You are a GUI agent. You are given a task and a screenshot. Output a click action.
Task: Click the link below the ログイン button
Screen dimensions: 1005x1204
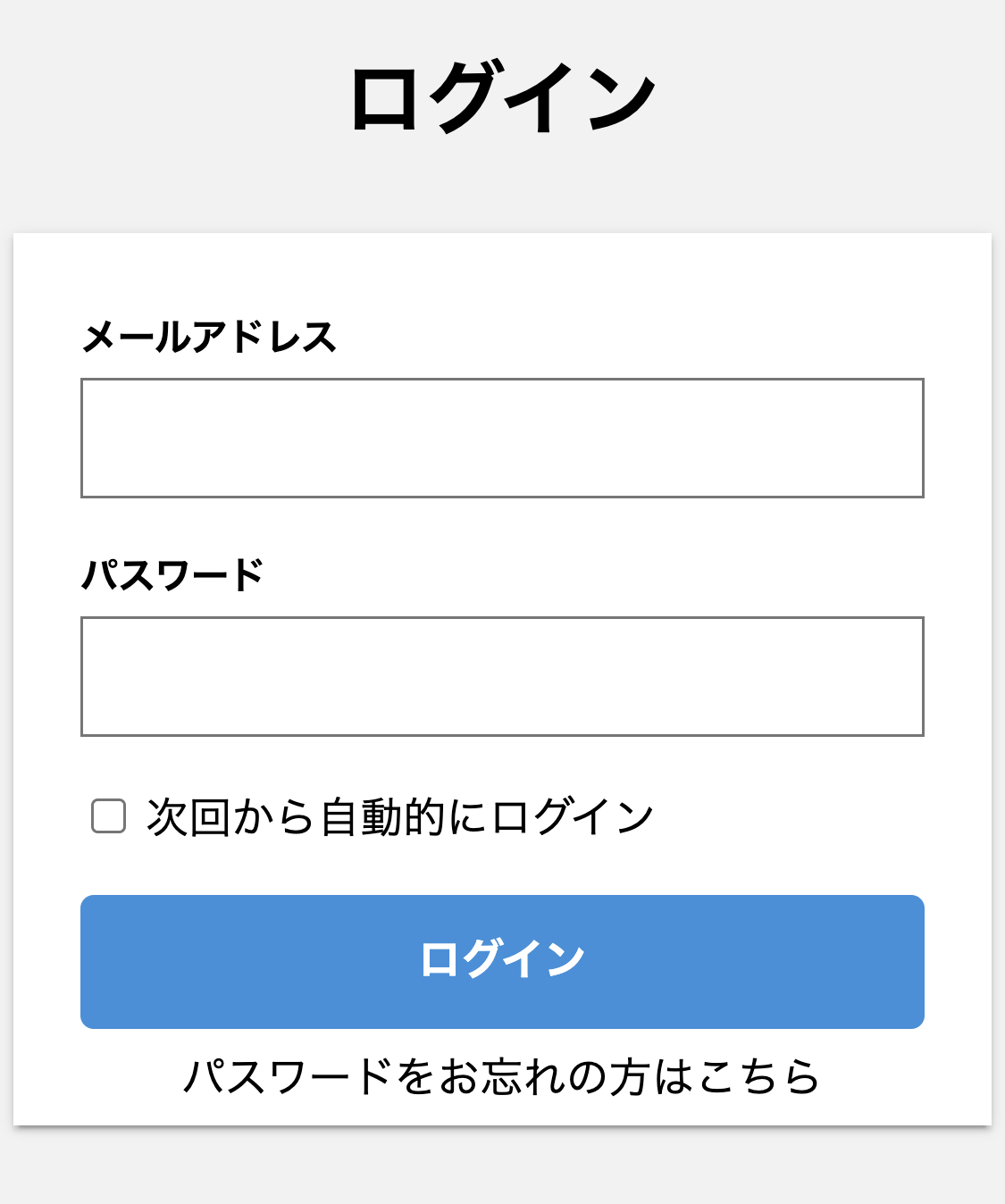(501, 1076)
